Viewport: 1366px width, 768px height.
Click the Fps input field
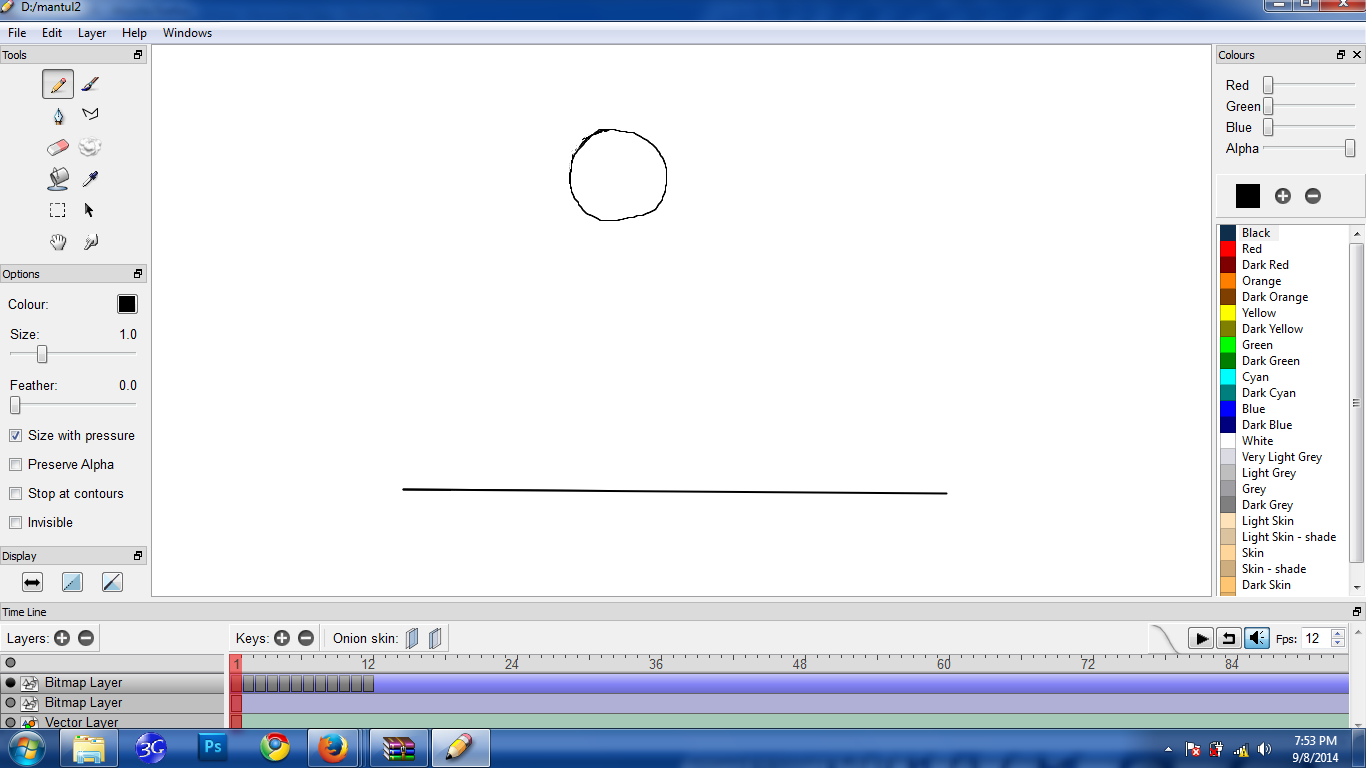click(x=1316, y=638)
